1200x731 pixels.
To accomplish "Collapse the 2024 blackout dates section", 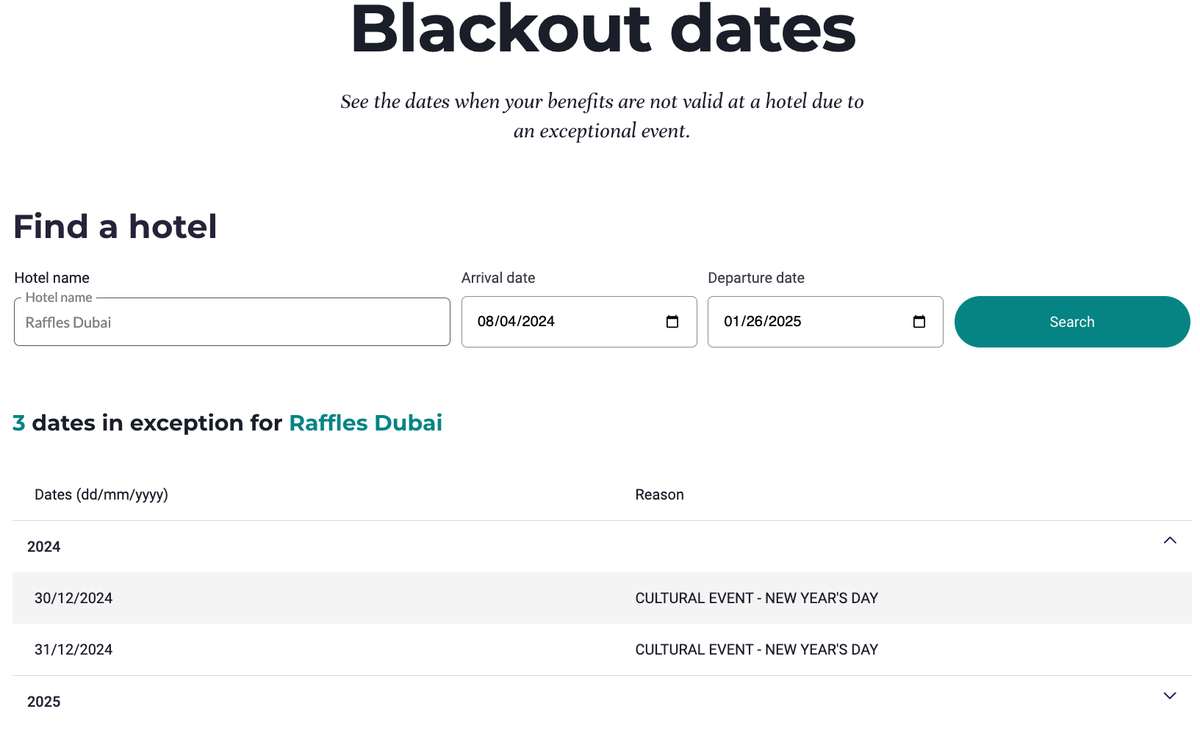I will (1169, 540).
